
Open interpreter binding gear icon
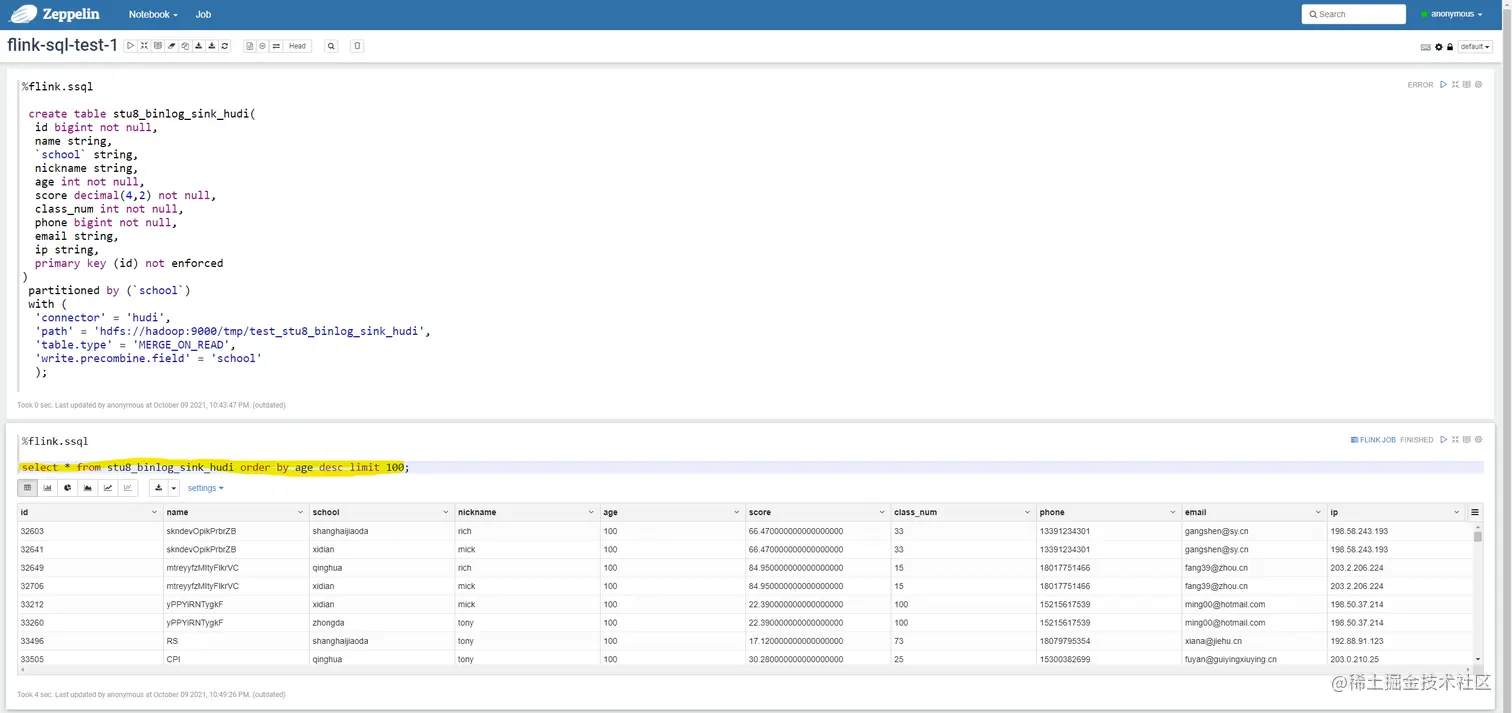pos(1439,47)
